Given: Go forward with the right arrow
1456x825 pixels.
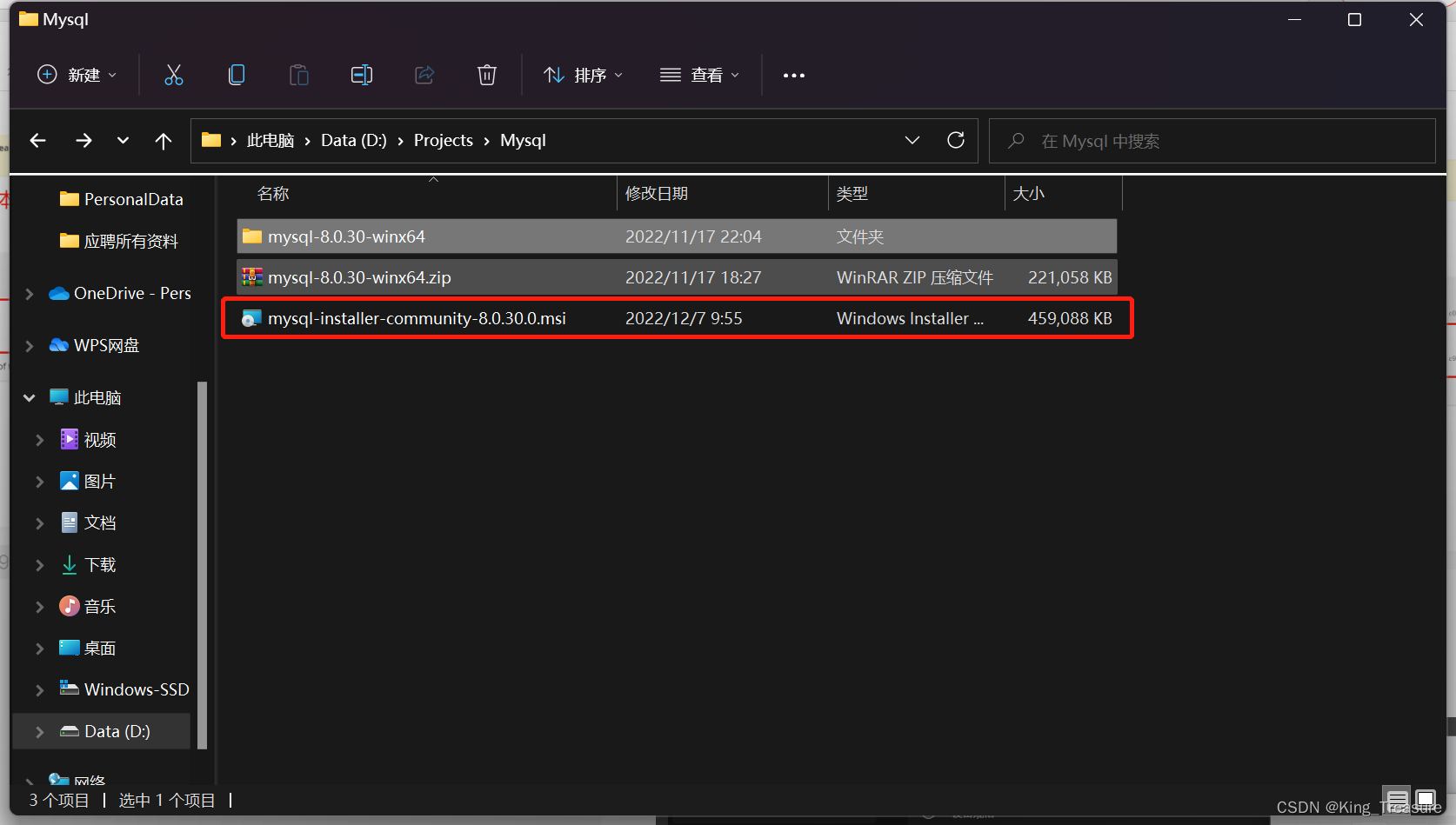Looking at the screenshot, I should (83, 141).
